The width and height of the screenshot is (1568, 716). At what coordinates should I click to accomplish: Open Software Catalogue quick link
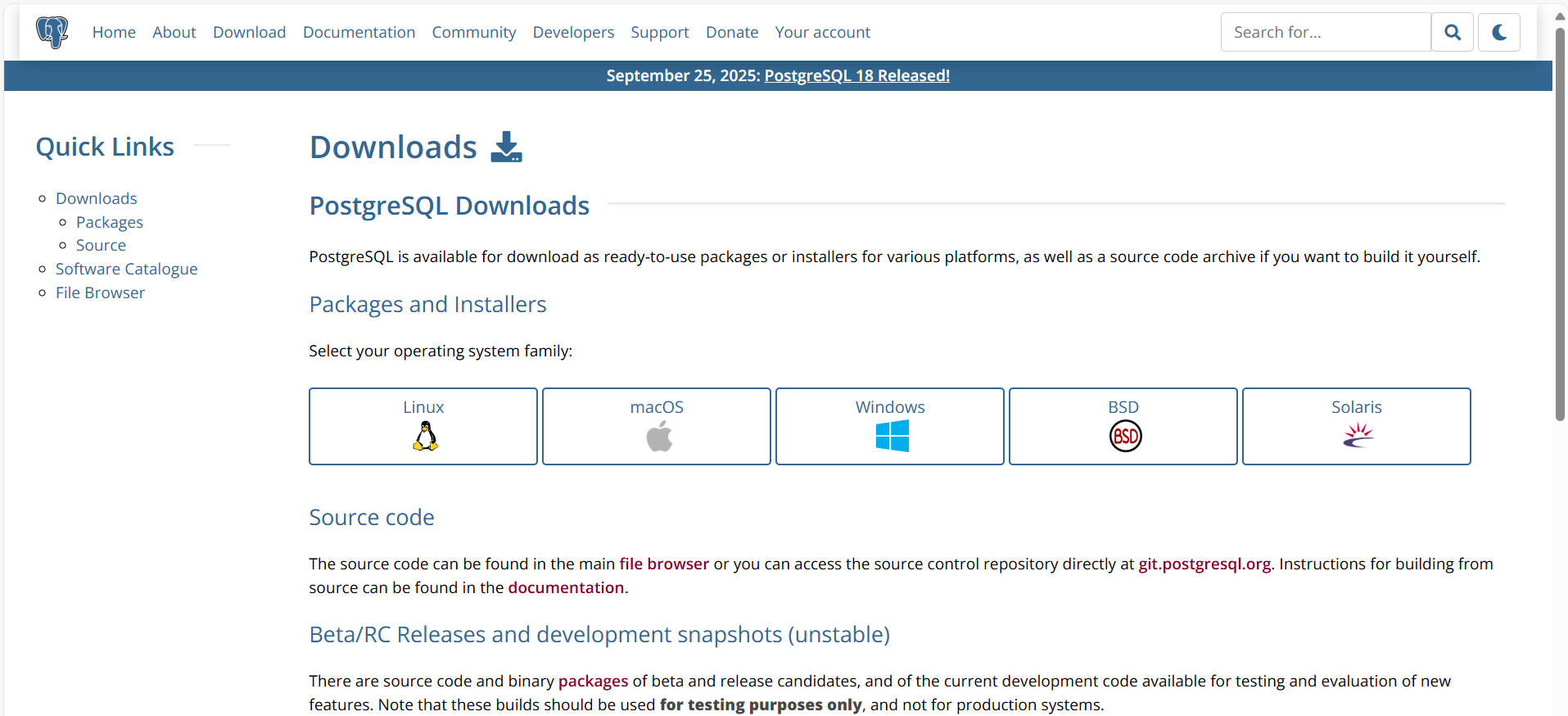tap(127, 269)
